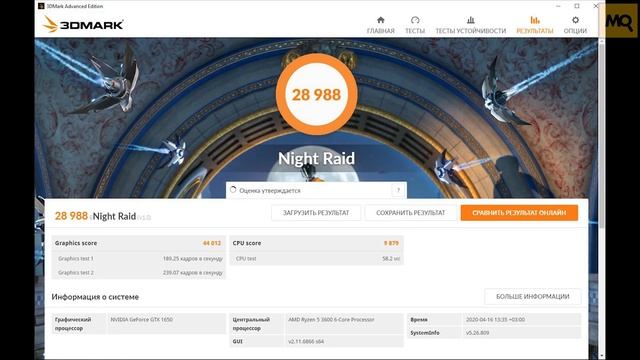Click the 3DMark logo
This screenshot has height=360, width=640.
(83, 24)
